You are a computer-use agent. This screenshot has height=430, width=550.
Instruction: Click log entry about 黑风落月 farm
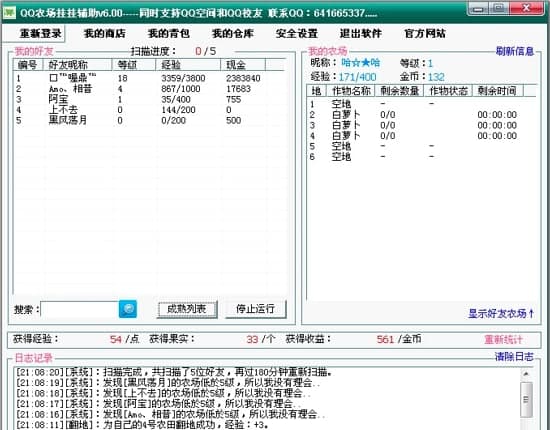[168, 382]
